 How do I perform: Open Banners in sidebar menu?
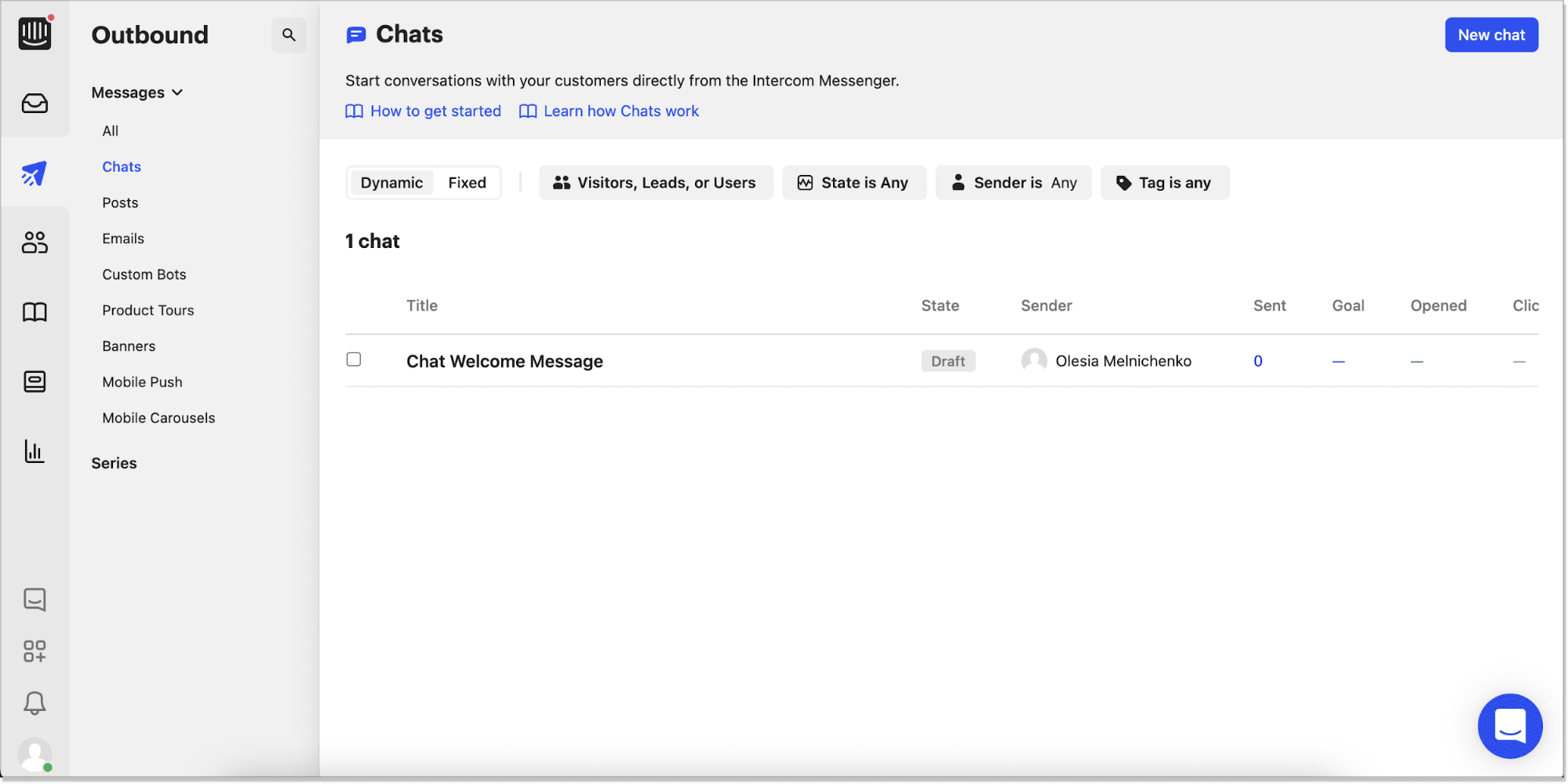(129, 346)
